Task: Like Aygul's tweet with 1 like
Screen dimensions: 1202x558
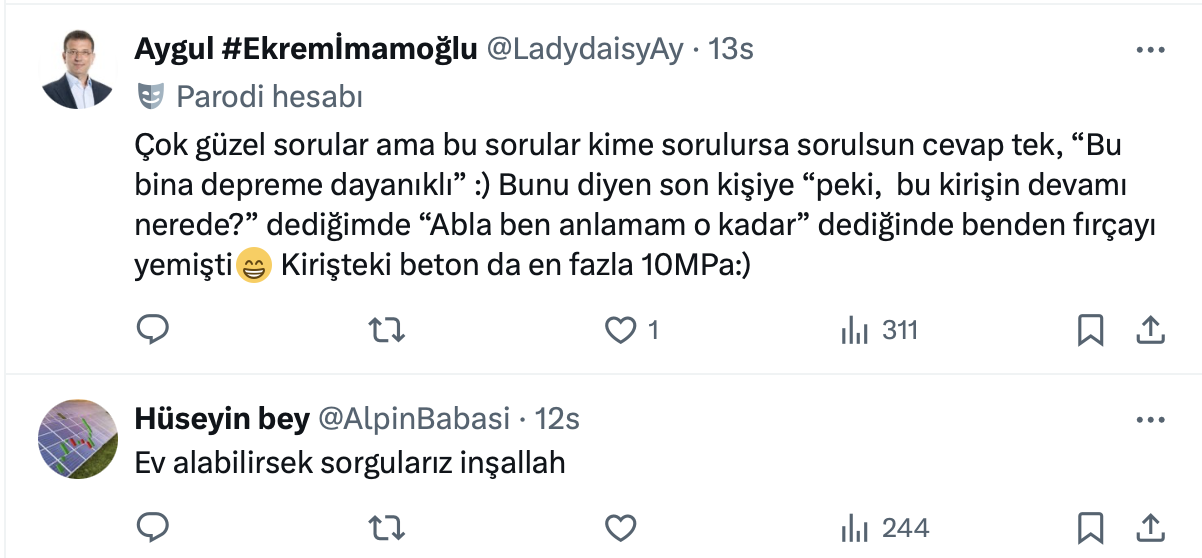Action: 622,329
